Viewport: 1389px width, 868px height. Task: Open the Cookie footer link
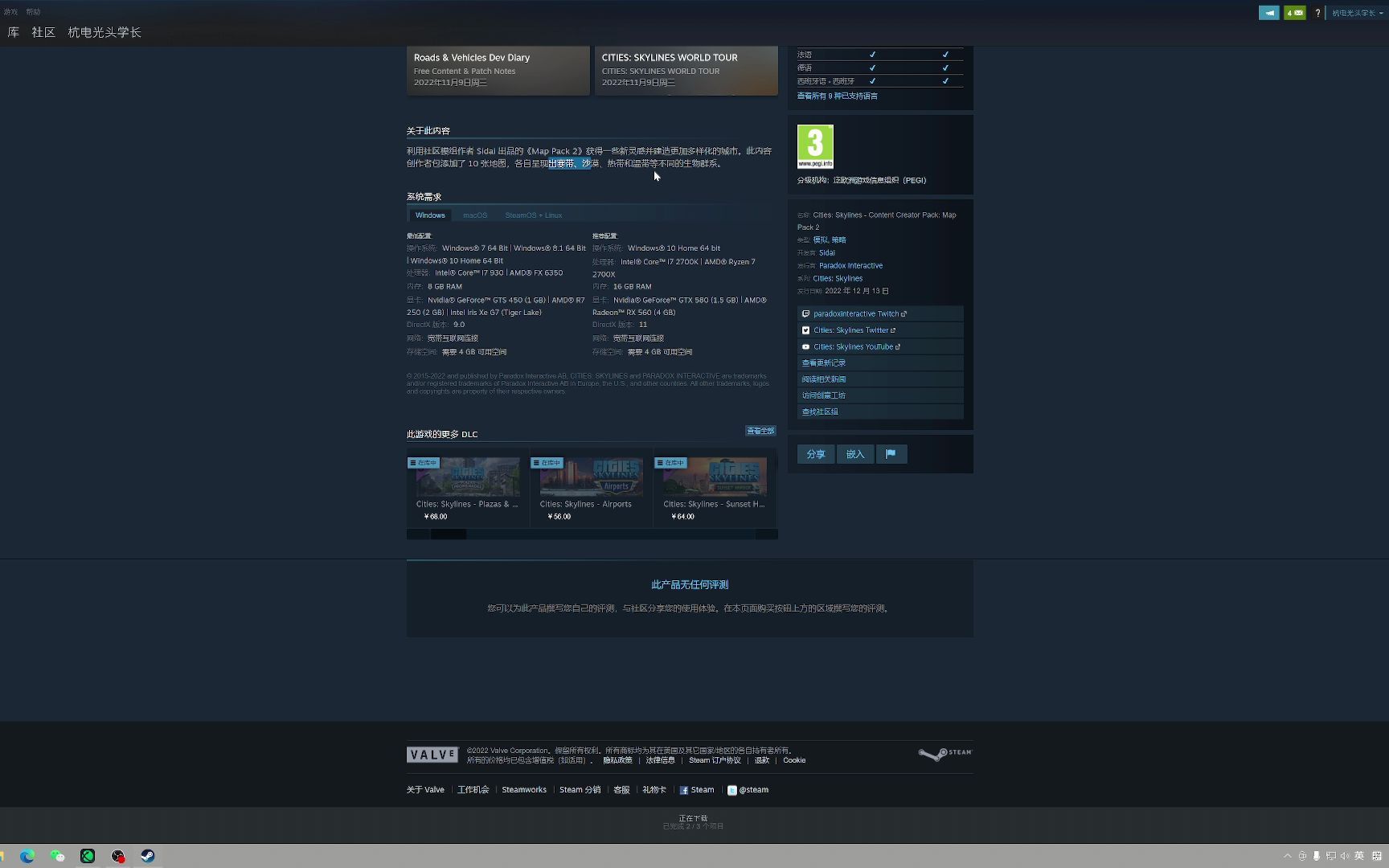pos(794,760)
